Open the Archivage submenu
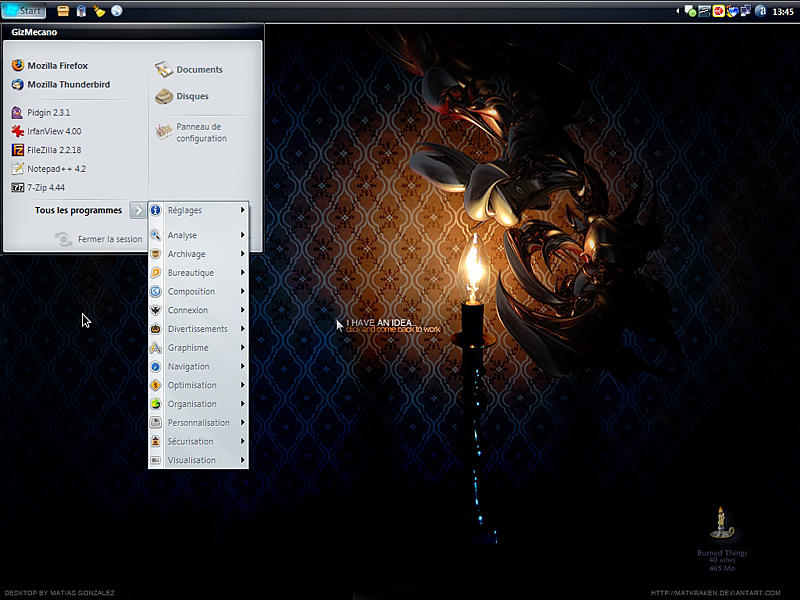The width and height of the screenshot is (800, 600). coord(198,254)
